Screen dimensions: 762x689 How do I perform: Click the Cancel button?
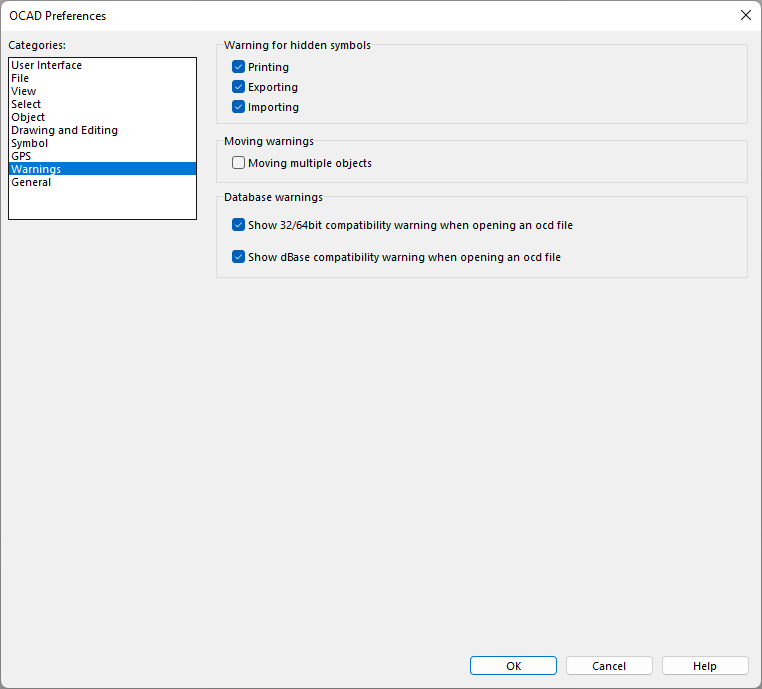pos(609,666)
